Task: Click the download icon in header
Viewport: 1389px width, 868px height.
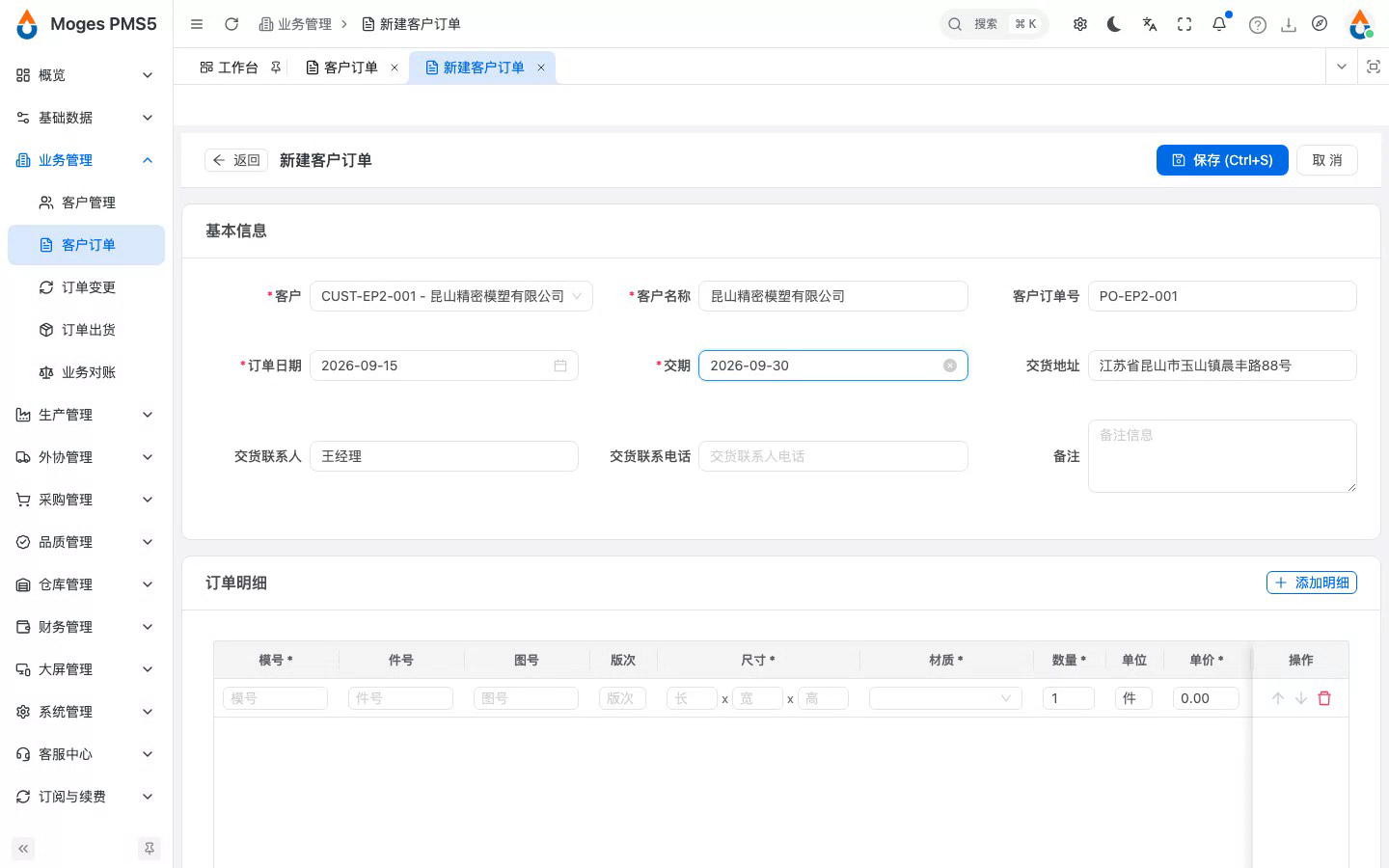Action: click(x=1289, y=25)
